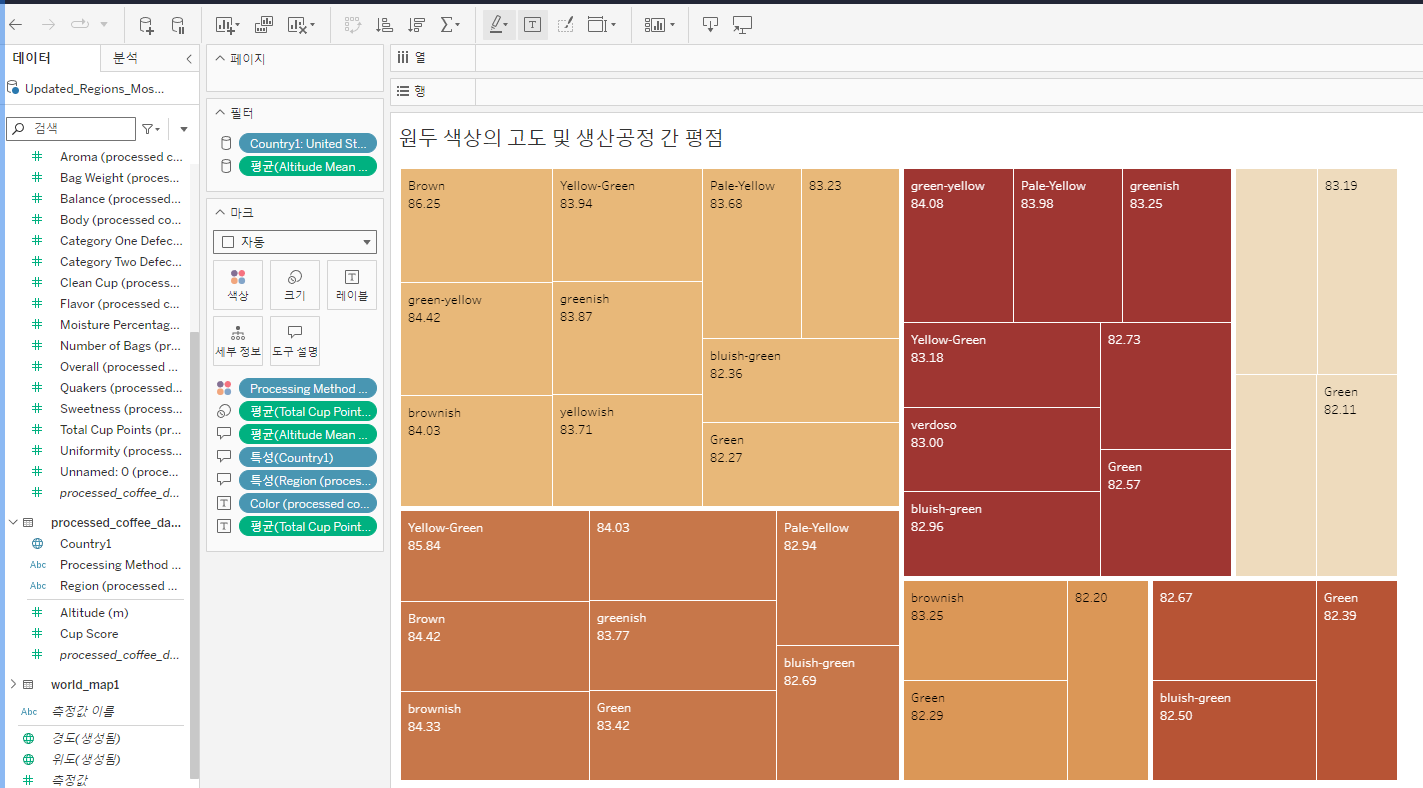Screen dimensions: 1423x788
Task: Sort descending from toolbar
Action: 417,25
